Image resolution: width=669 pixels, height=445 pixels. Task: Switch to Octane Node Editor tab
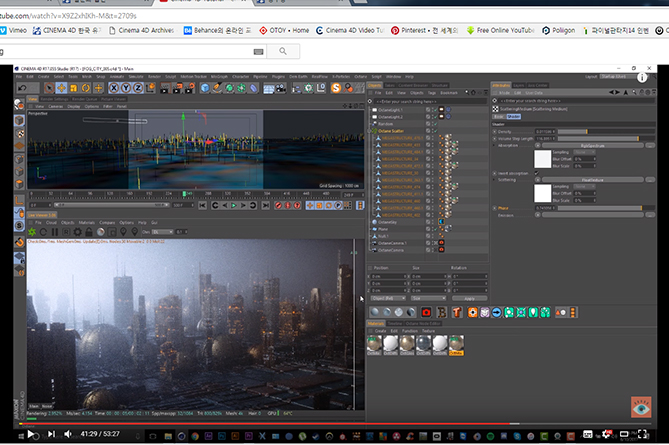(x=423, y=323)
